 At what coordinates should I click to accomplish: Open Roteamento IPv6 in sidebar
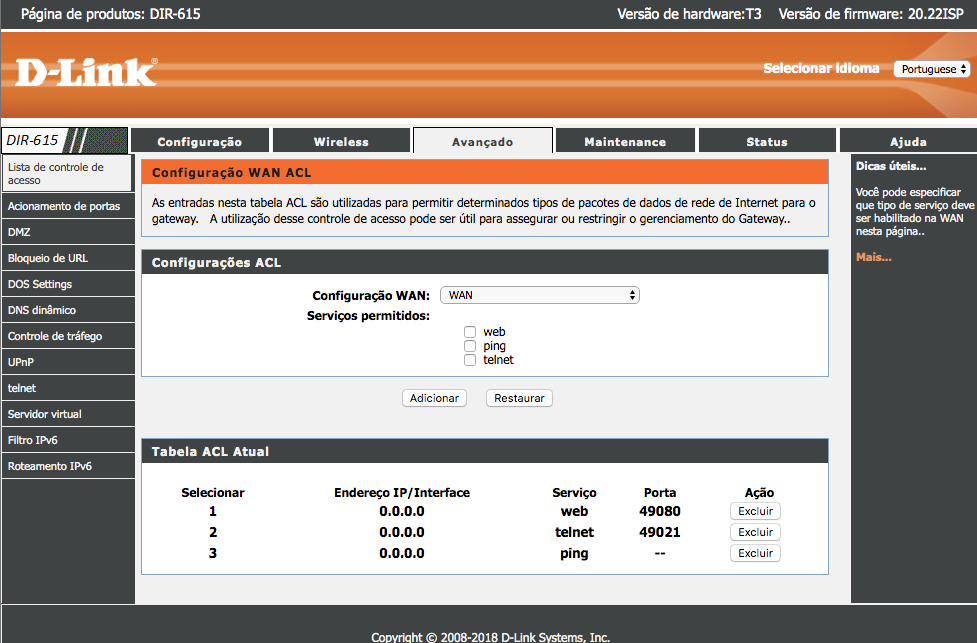(68, 466)
